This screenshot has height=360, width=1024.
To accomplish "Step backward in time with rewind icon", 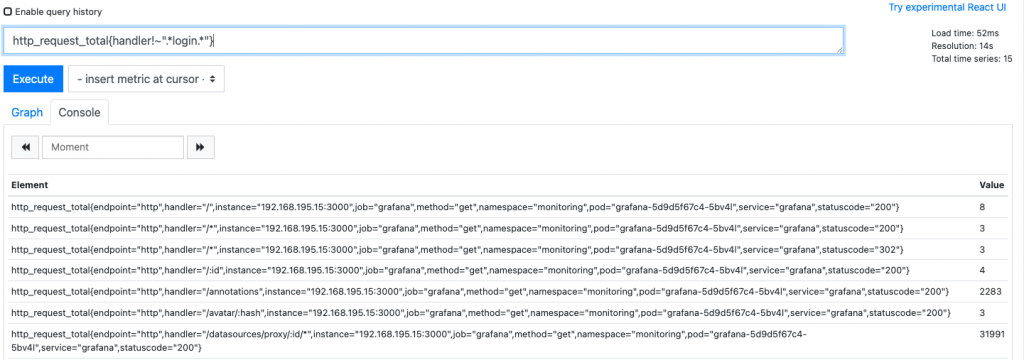I will tap(25, 148).
